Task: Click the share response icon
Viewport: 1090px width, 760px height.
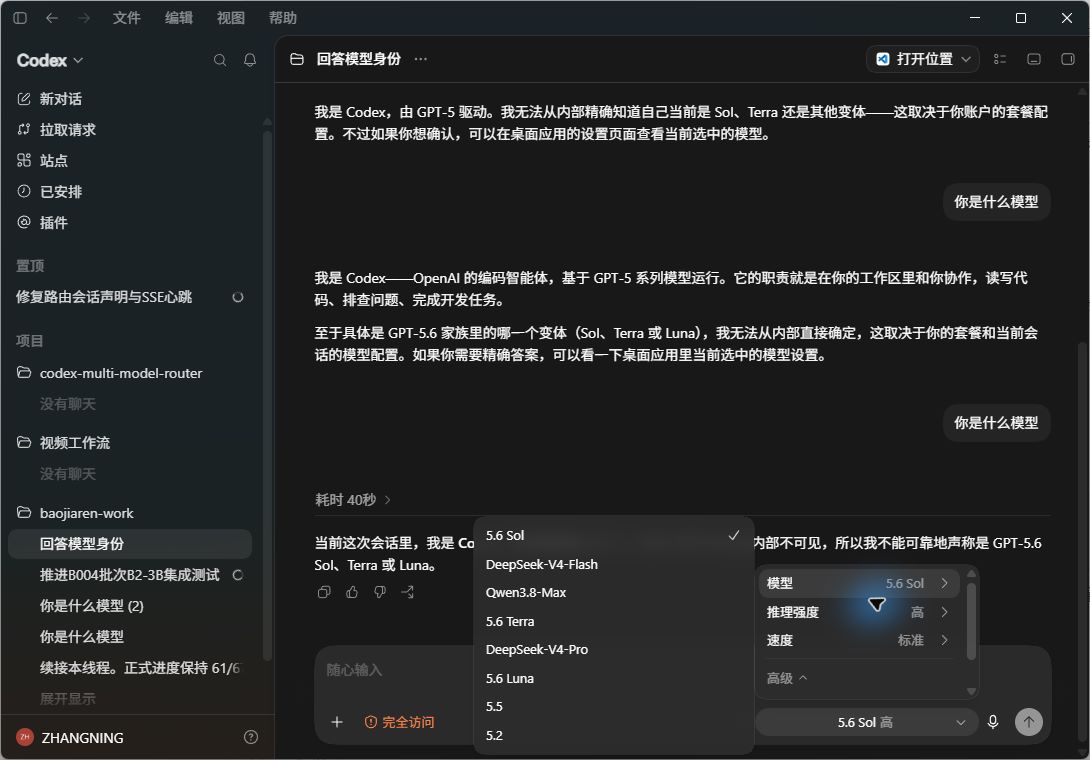Action: pos(407,592)
